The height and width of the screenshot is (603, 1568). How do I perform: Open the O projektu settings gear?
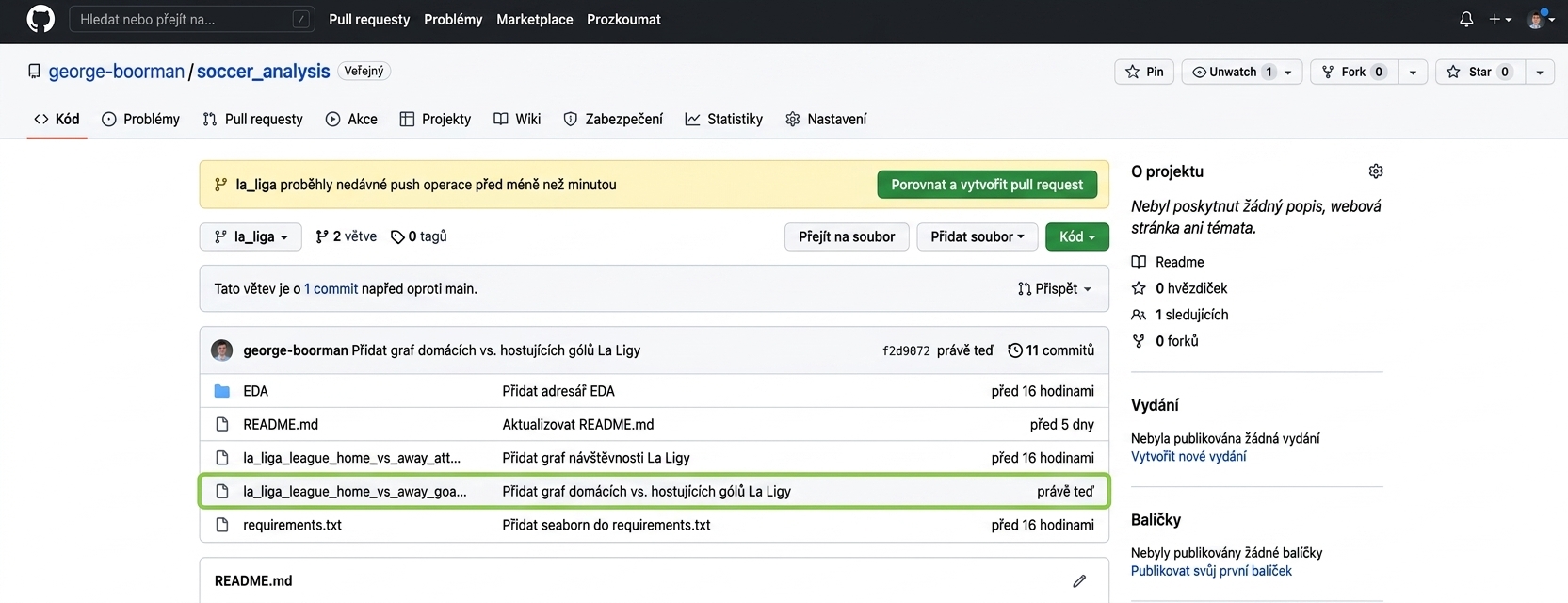coord(1376,171)
